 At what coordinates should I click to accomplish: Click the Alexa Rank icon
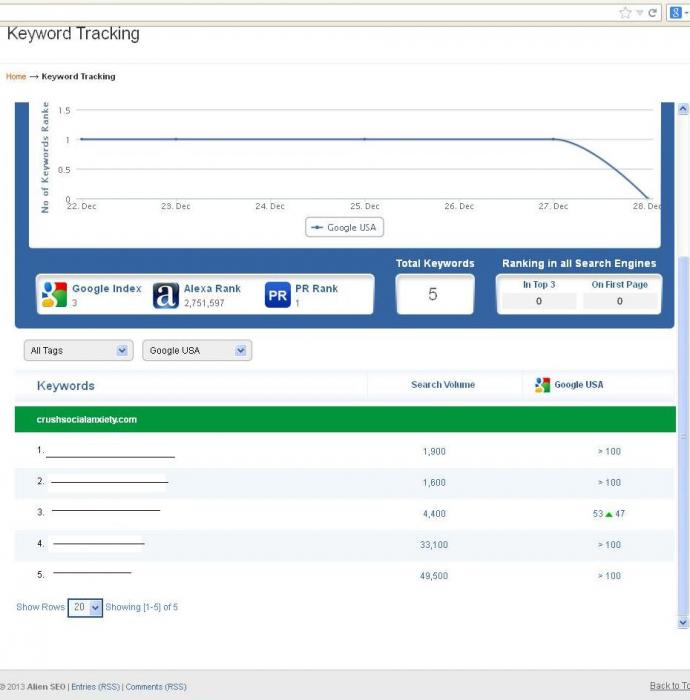(x=166, y=295)
